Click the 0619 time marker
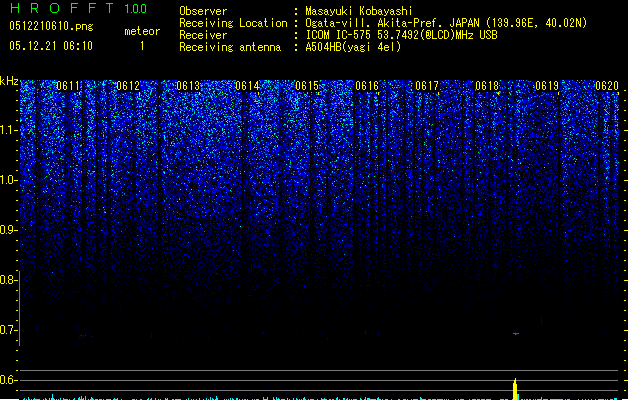 click(547, 86)
